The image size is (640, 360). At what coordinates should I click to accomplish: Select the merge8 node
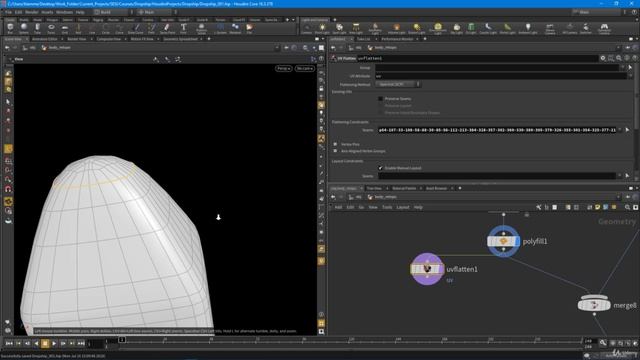(594, 305)
